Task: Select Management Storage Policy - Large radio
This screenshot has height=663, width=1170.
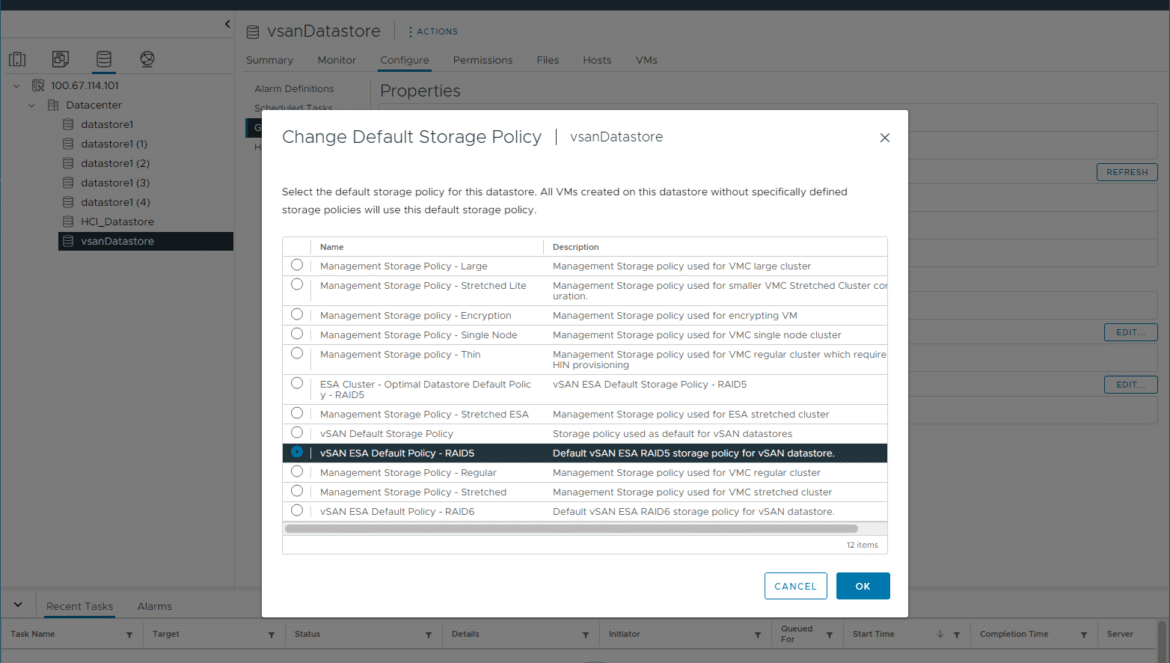Action: coord(297,265)
